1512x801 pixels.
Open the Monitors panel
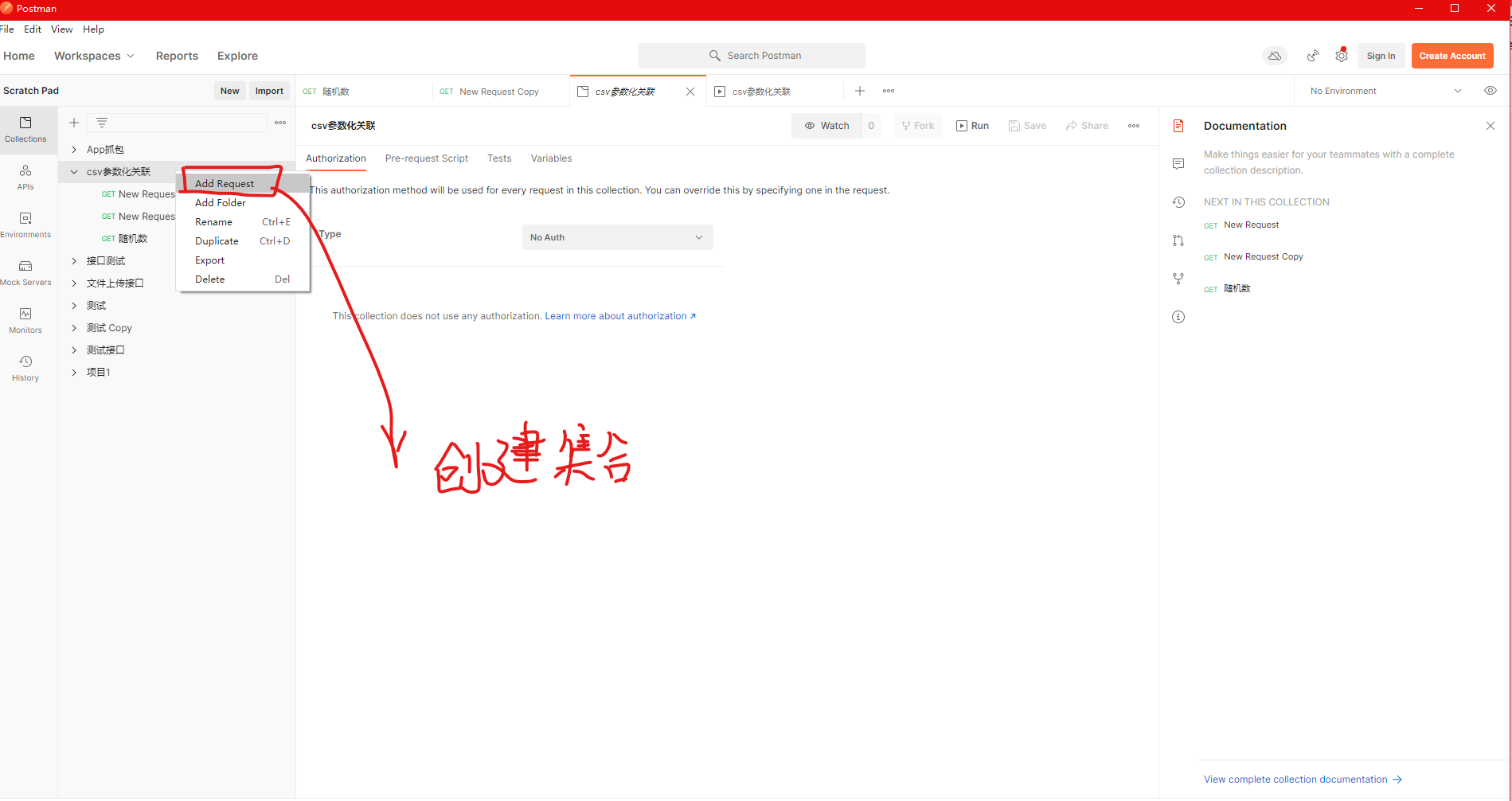pos(25,319)
